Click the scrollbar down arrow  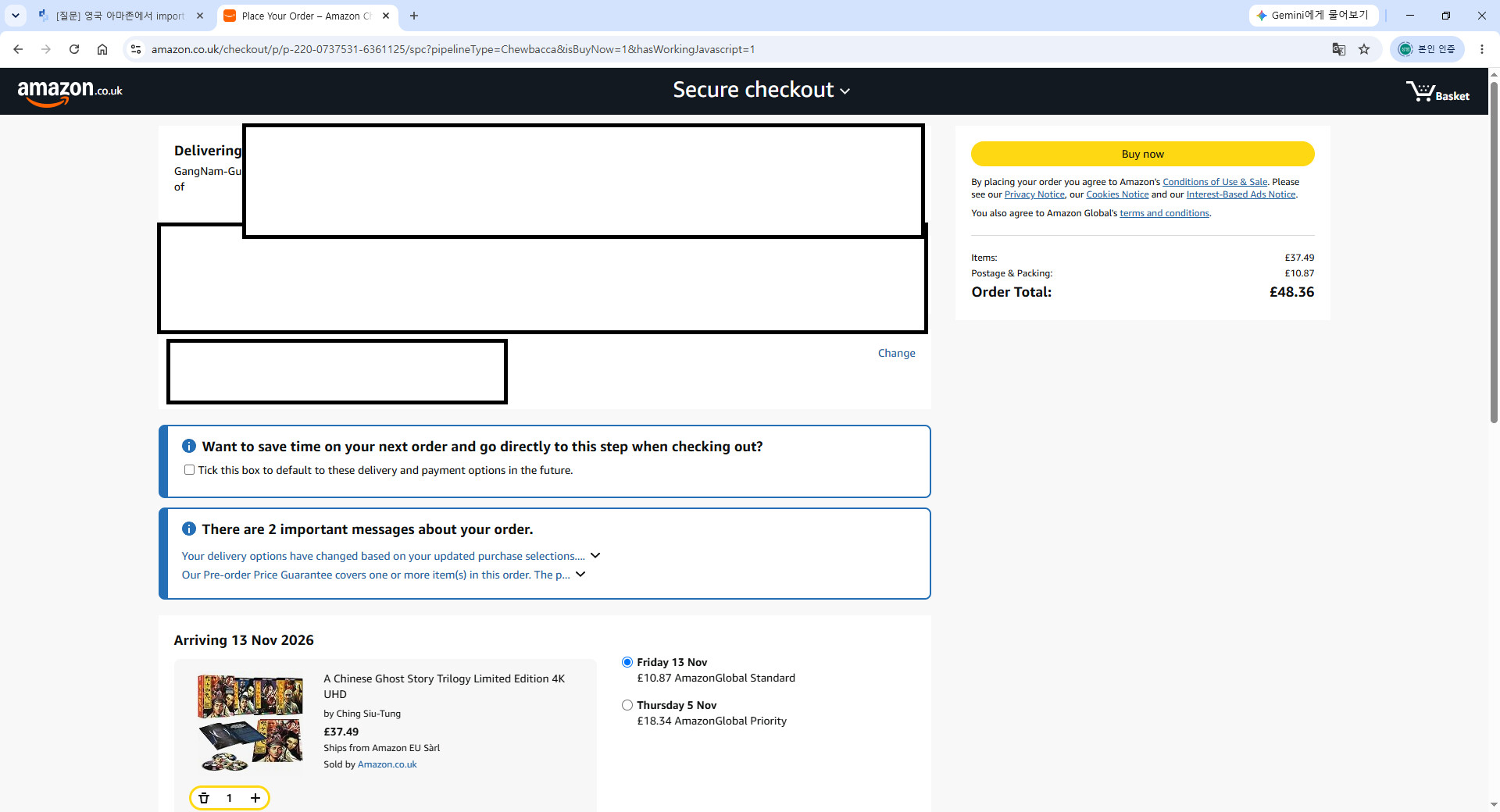click(1494, 805)
